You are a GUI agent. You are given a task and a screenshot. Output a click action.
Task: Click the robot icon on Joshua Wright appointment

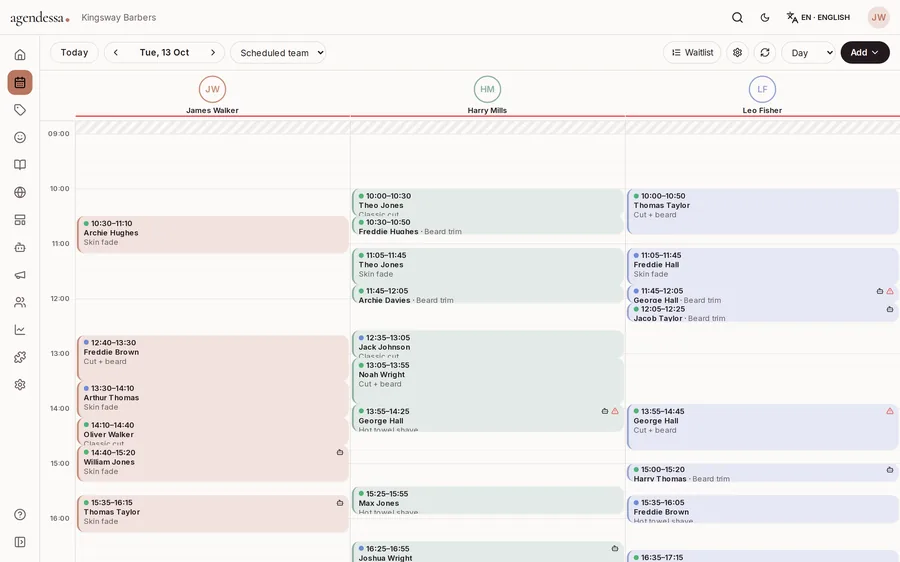click(x=615, y=548)
